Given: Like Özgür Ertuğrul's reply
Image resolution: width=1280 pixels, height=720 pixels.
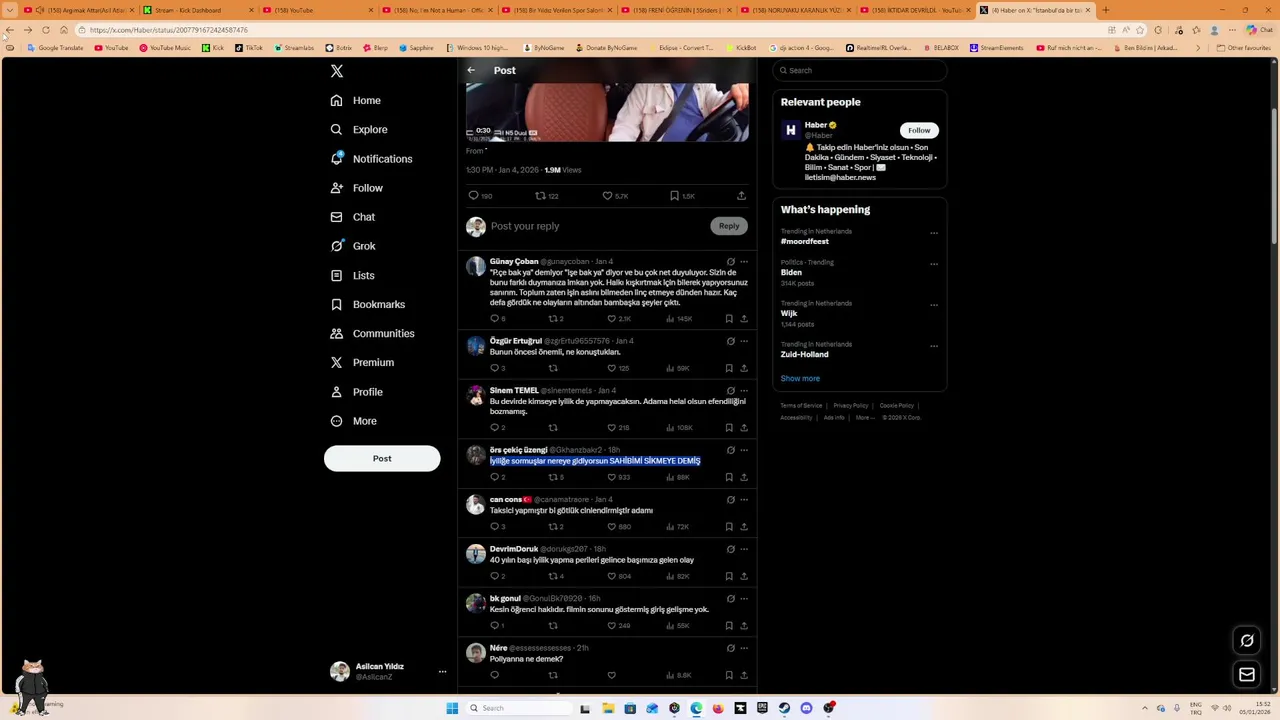Looking at the screenshot, I should [611, 368].
